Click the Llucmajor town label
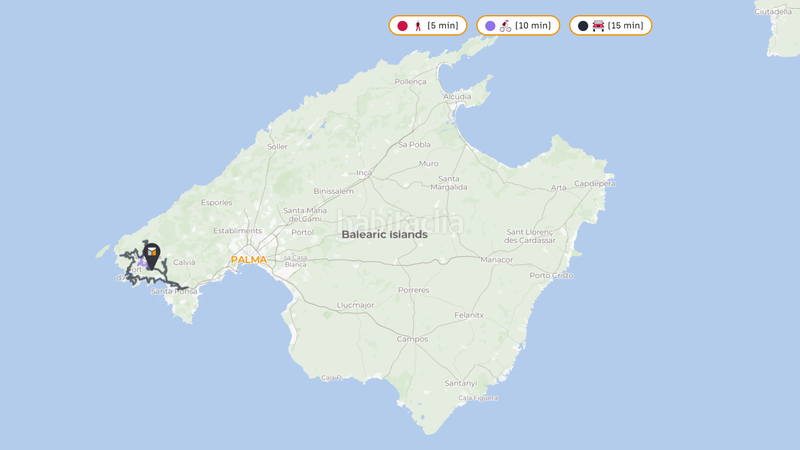This screenshot has height=450, width=800. pos(355,305)
